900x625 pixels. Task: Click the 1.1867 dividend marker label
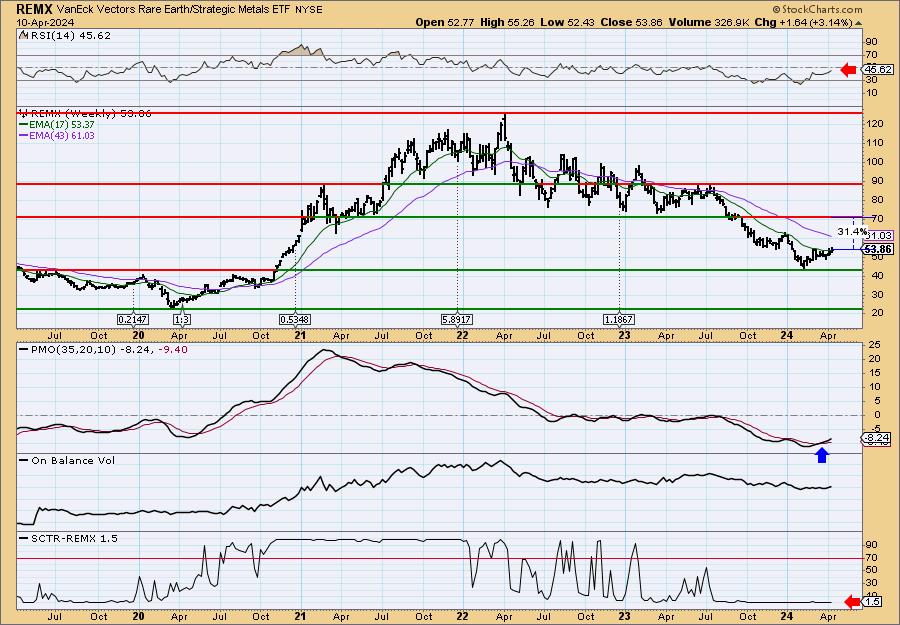click(x=619, y=319)
